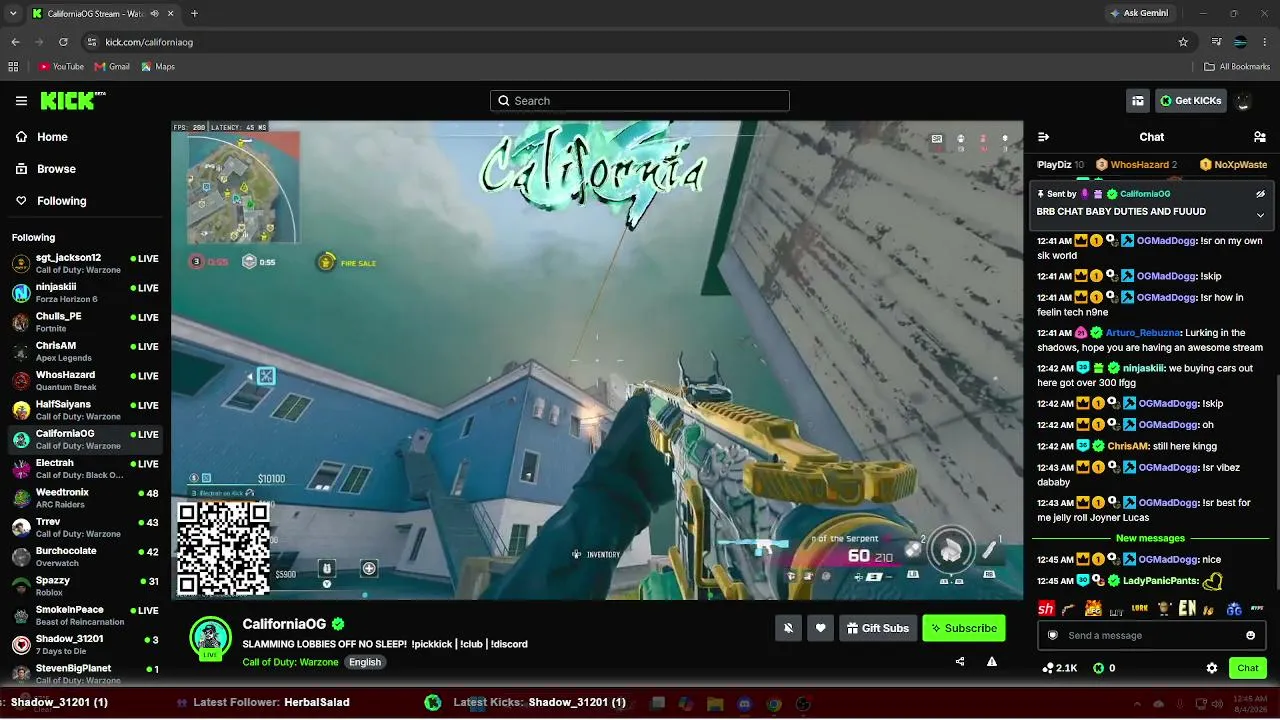Click the Send a message field
1280x720 pixels.
(x=1152, y=635)
